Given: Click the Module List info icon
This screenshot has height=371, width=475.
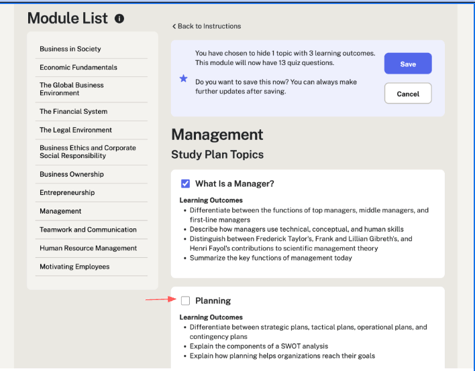Looking at the screenshot, I should (119, 18).
